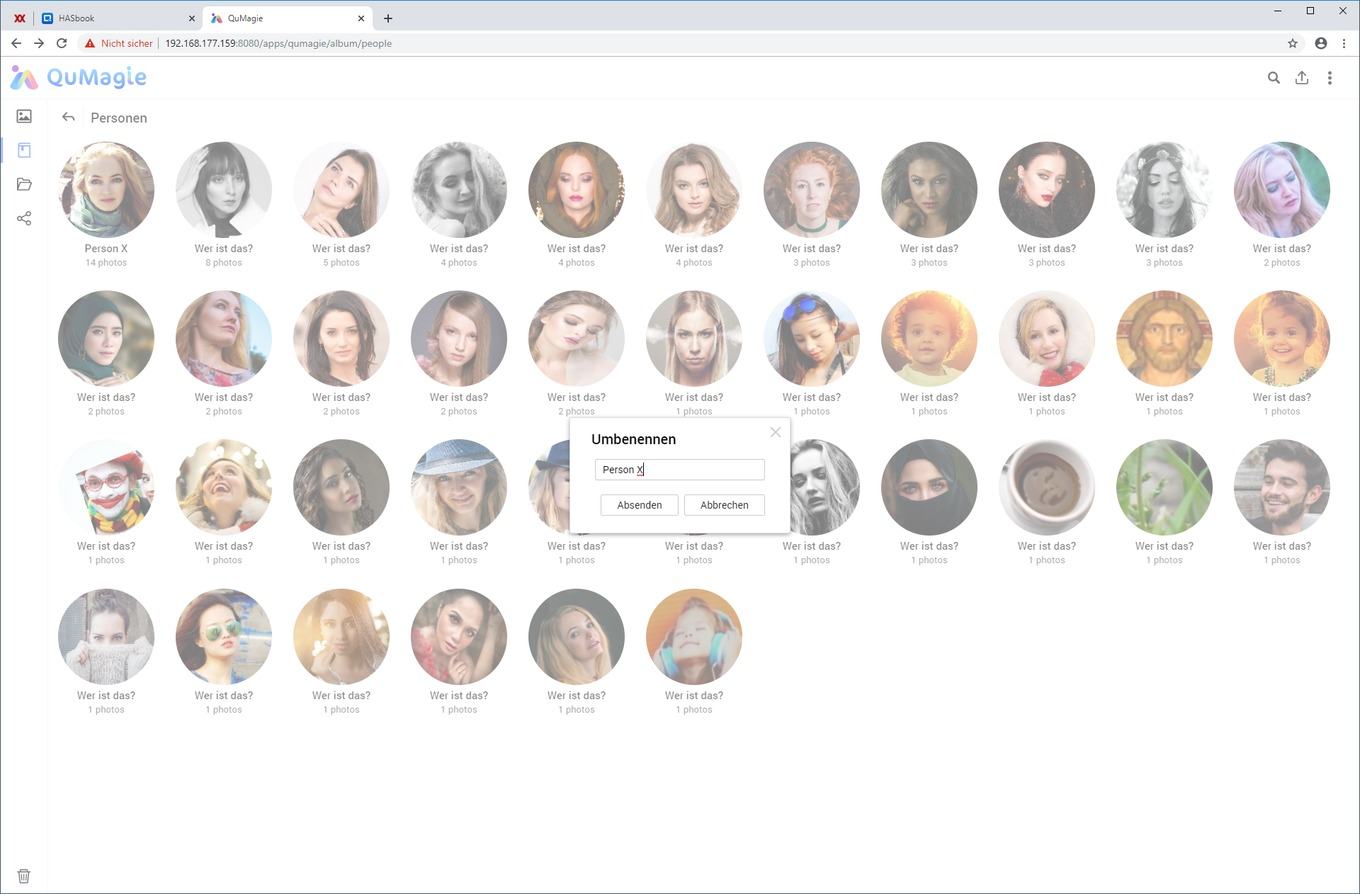Click the back arrow next to Personen
The width and height of the screenshot is (1360, 894).
coord(68,117)
